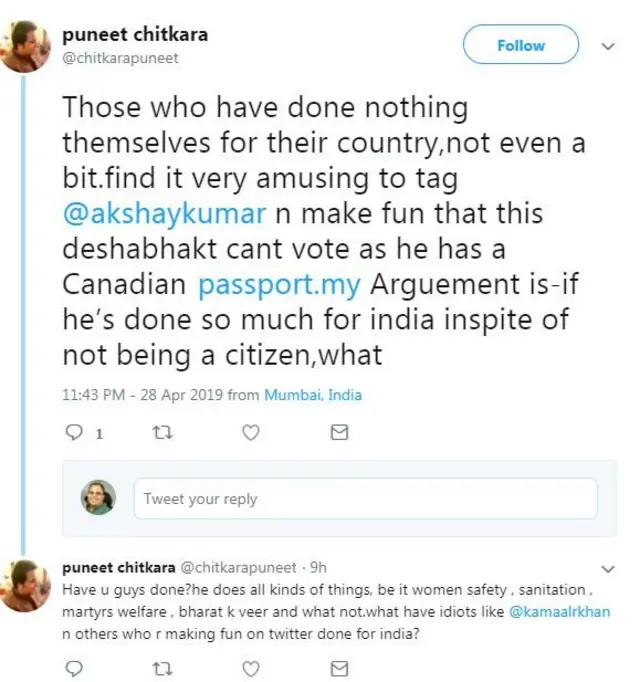Retweet the second tweet
The width and height of the screenshot is (640, 682).
tap(160, 667)
